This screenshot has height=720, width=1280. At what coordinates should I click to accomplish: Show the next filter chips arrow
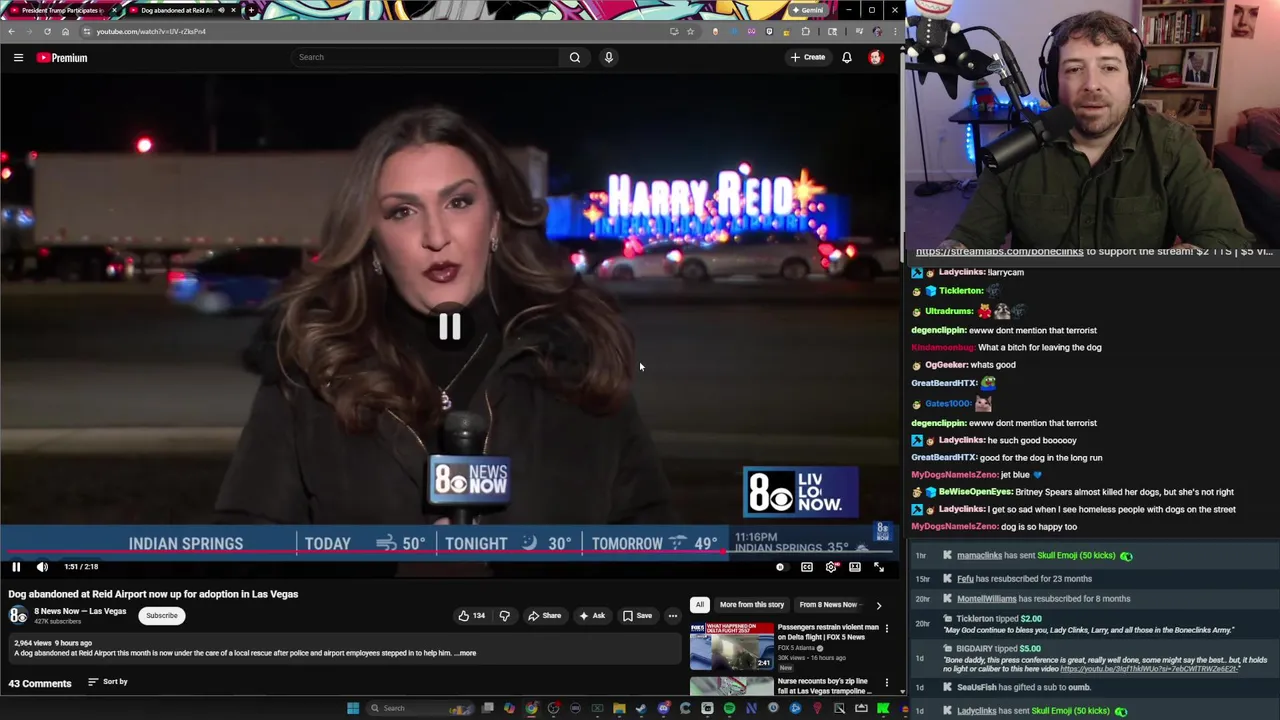click(x=879, y=605)
